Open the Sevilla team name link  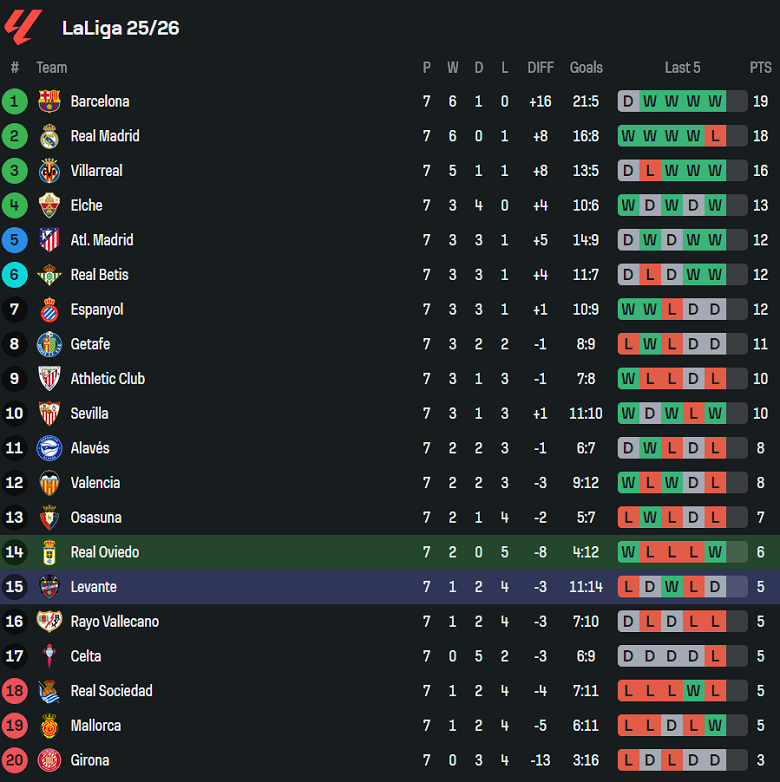(89, 413)
